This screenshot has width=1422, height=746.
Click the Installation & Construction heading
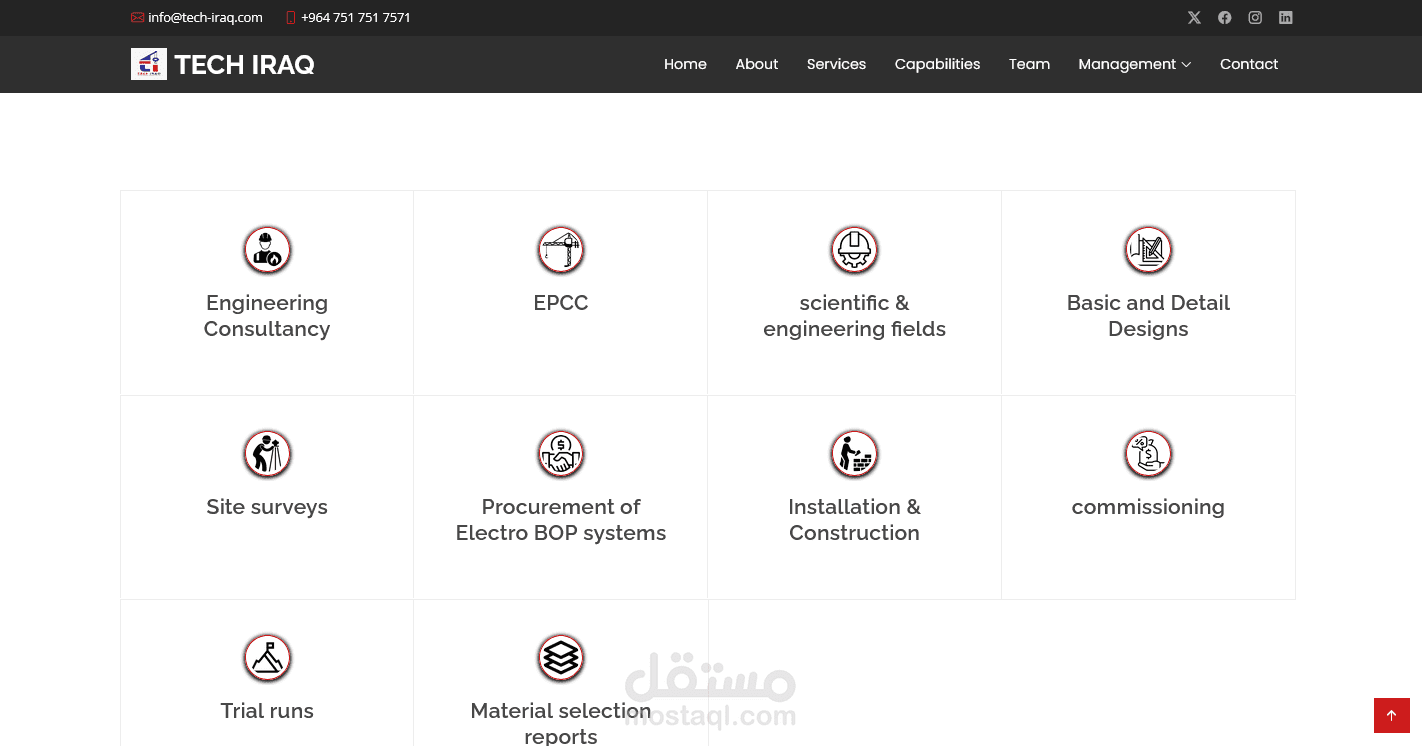coord(854,520)
